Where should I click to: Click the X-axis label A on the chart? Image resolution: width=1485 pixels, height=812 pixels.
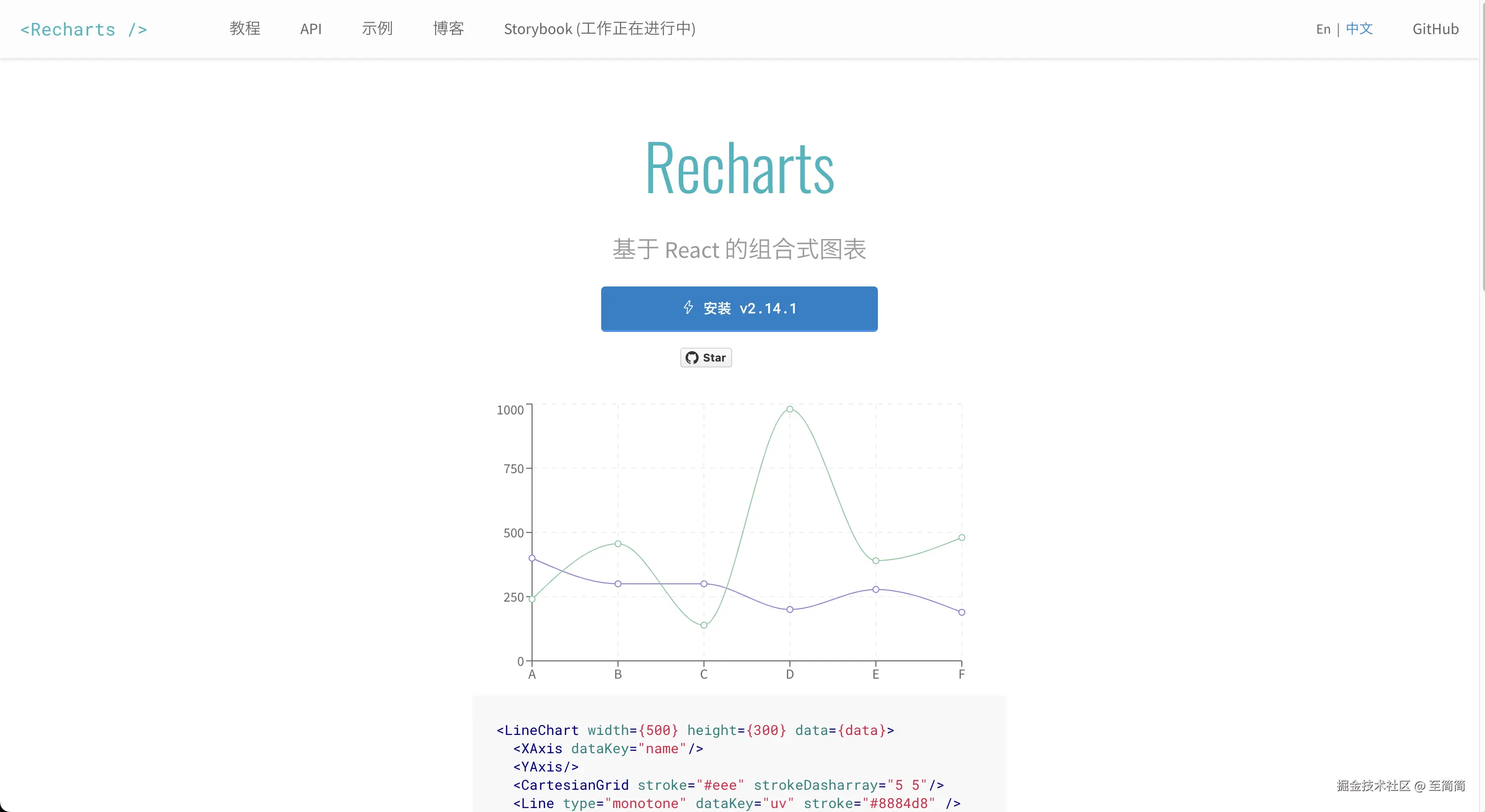coord(532,674)
